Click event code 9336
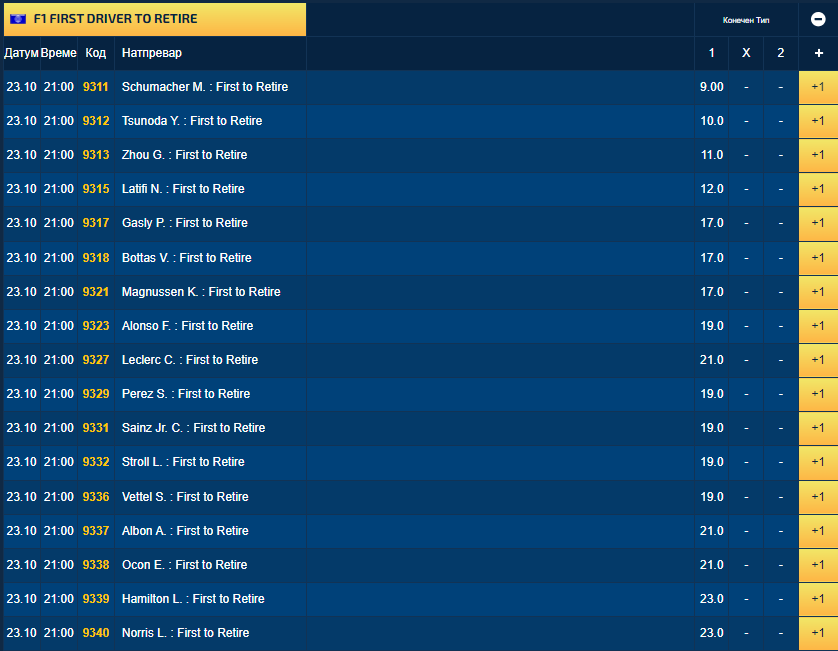Image resolution: width=838 pixels, height=651 pixels. click(x=96, y=497)
